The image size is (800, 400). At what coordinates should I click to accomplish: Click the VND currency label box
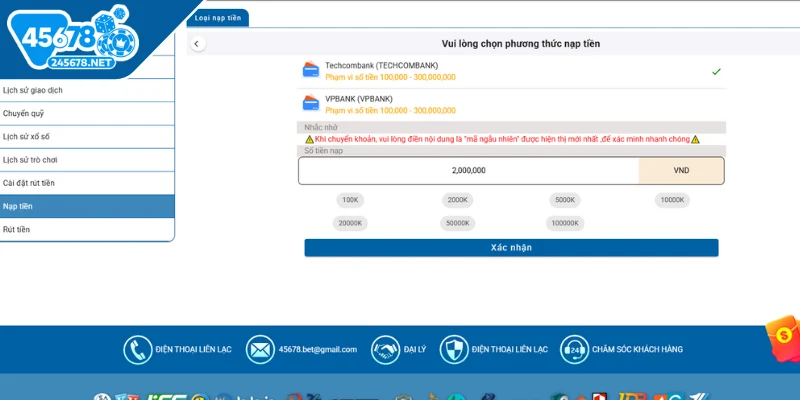tap(681, 170)
